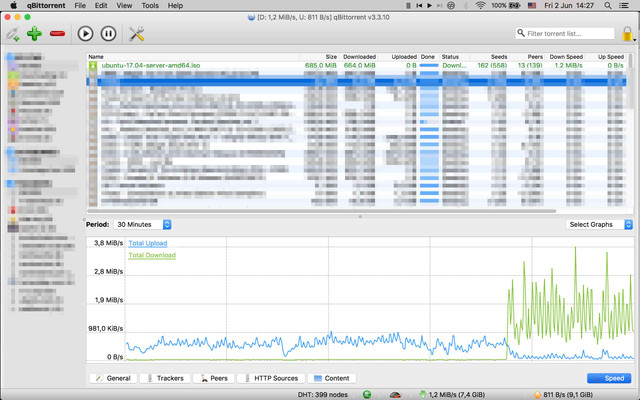Screen dimensions: 640x400
Task: Open the Edit menu
Action: (x=101, y=5)
